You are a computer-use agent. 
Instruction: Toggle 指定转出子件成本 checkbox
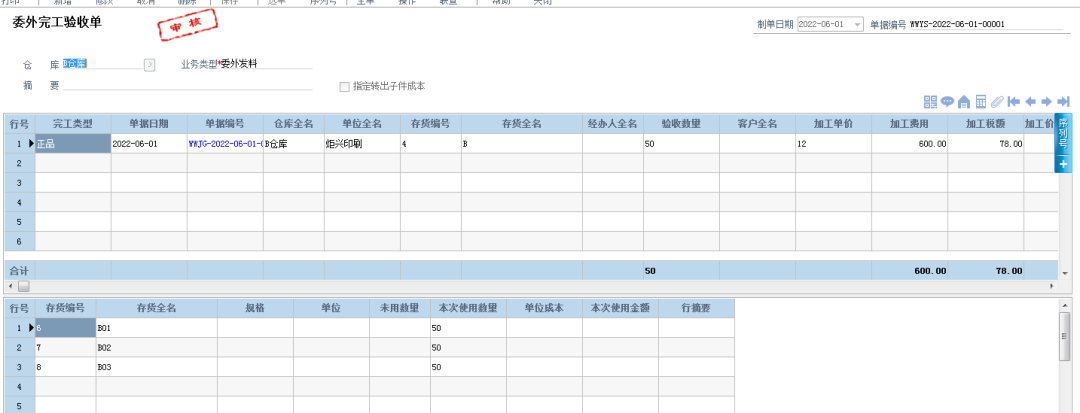point(345,86)
